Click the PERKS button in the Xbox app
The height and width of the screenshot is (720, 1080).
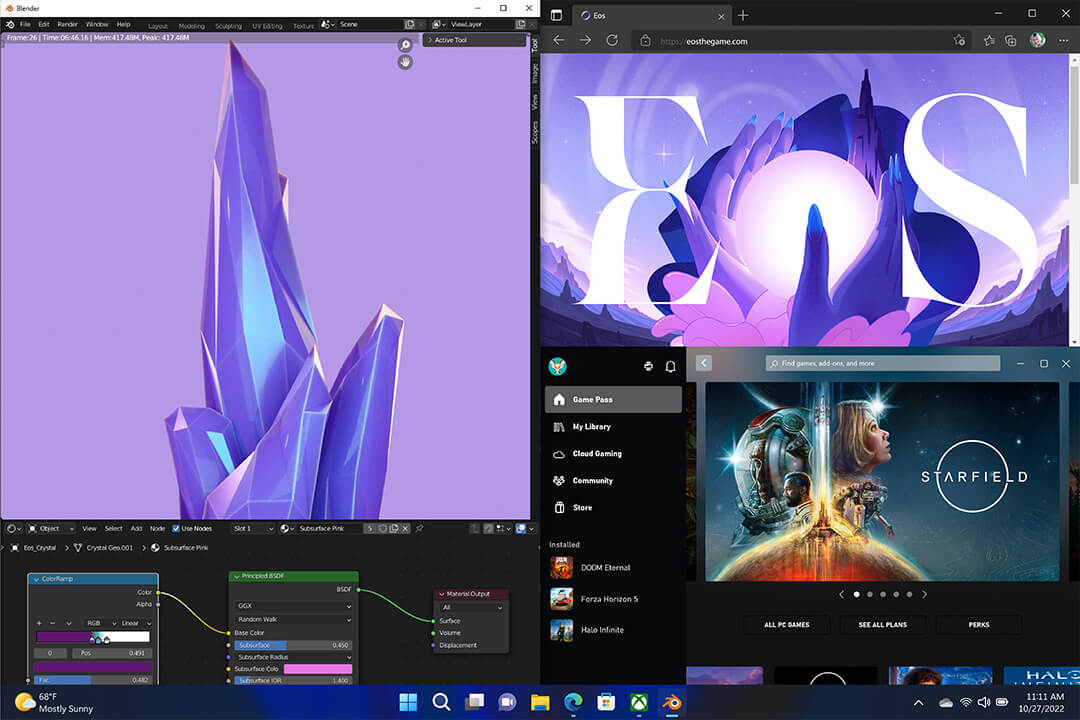click(979, 624)
